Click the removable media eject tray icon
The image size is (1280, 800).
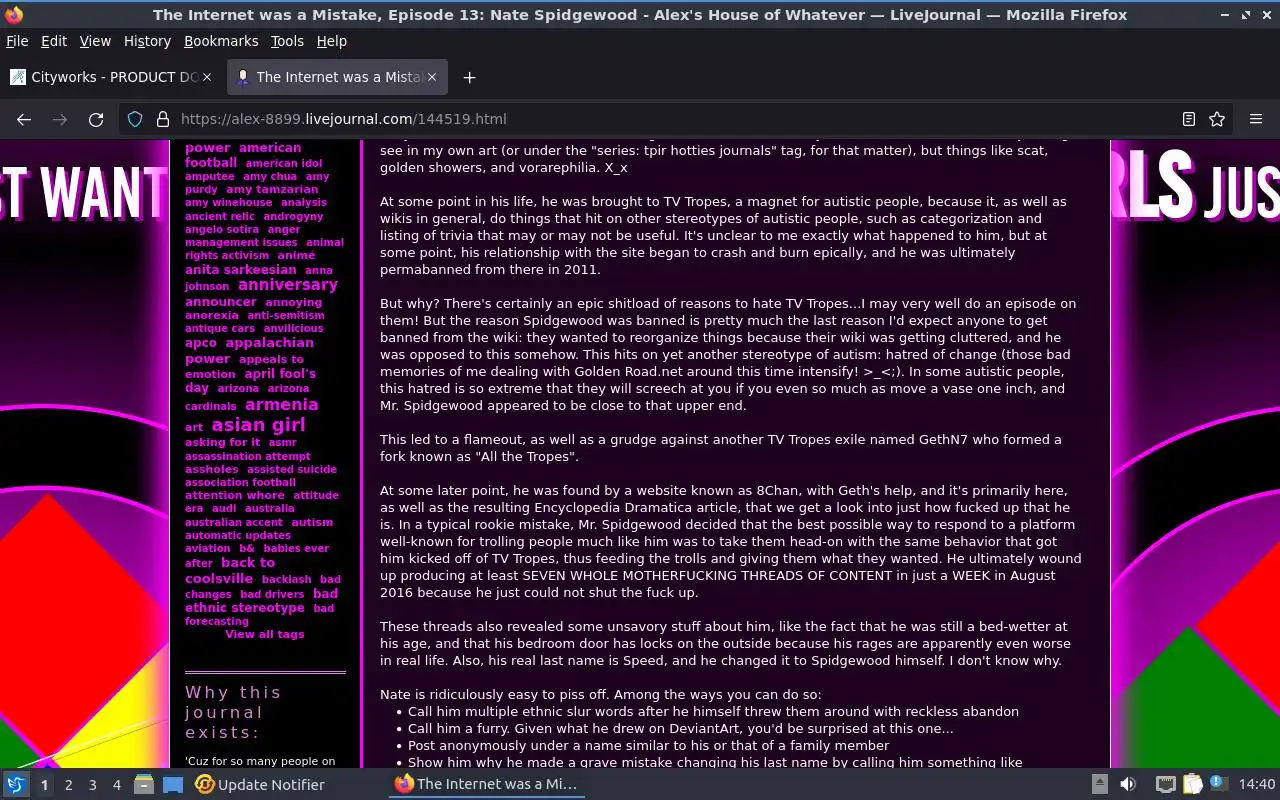pos(1099,785)
